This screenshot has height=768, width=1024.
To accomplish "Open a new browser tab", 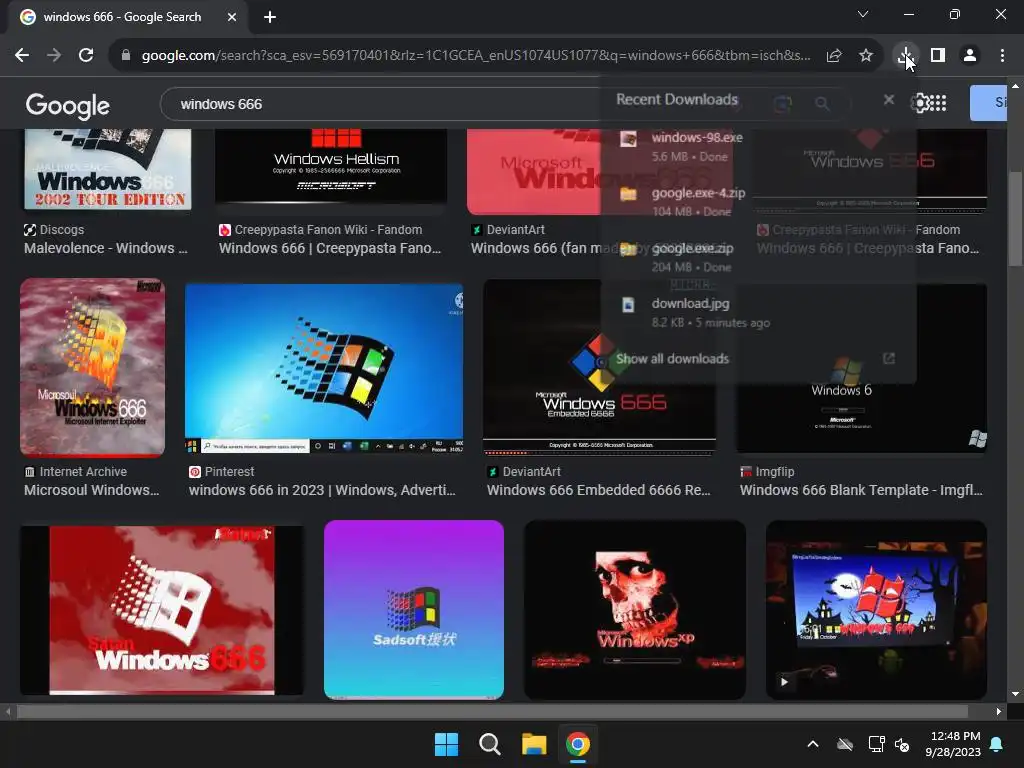I will pyautogui.click(x=270, y=17).
